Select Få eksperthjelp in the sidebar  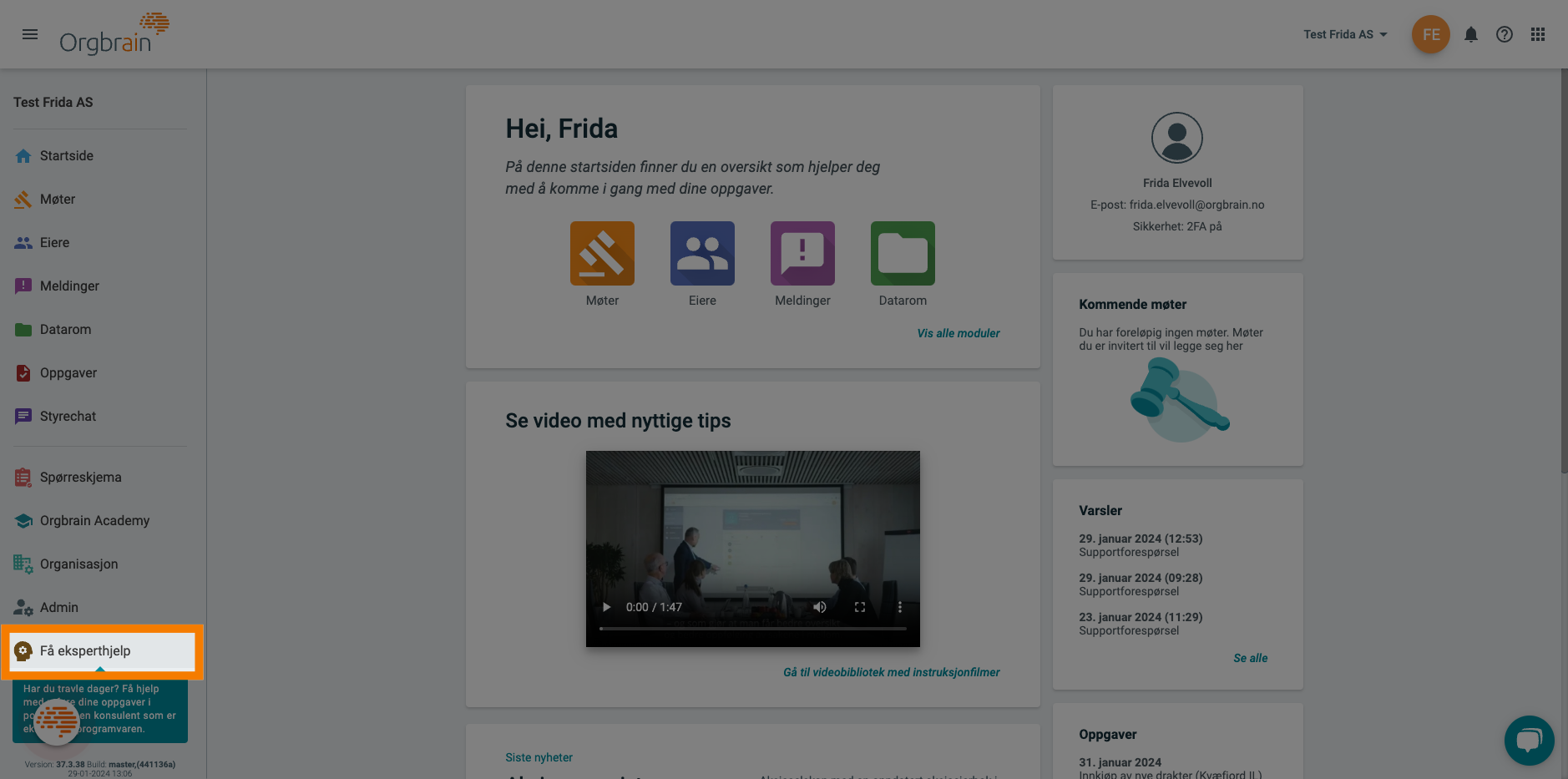[x=102, y=650]
